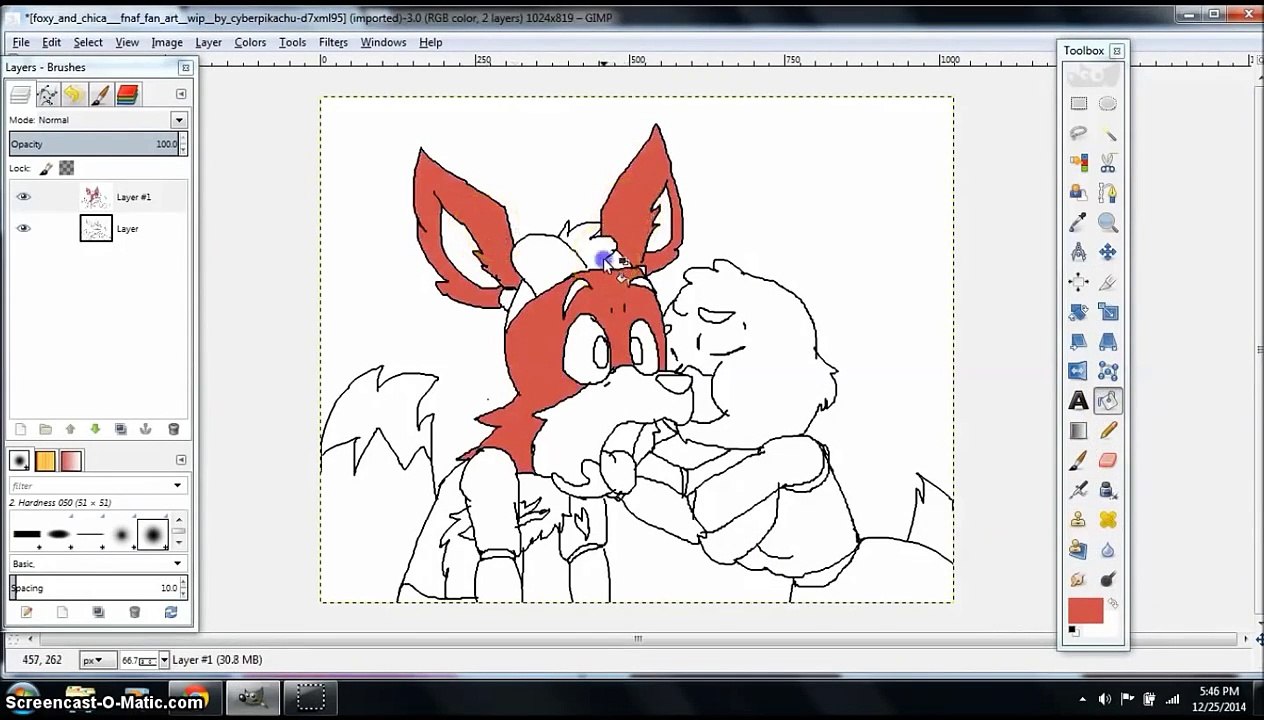
Task: Select the Flip tool
Action: point(1078,371)
